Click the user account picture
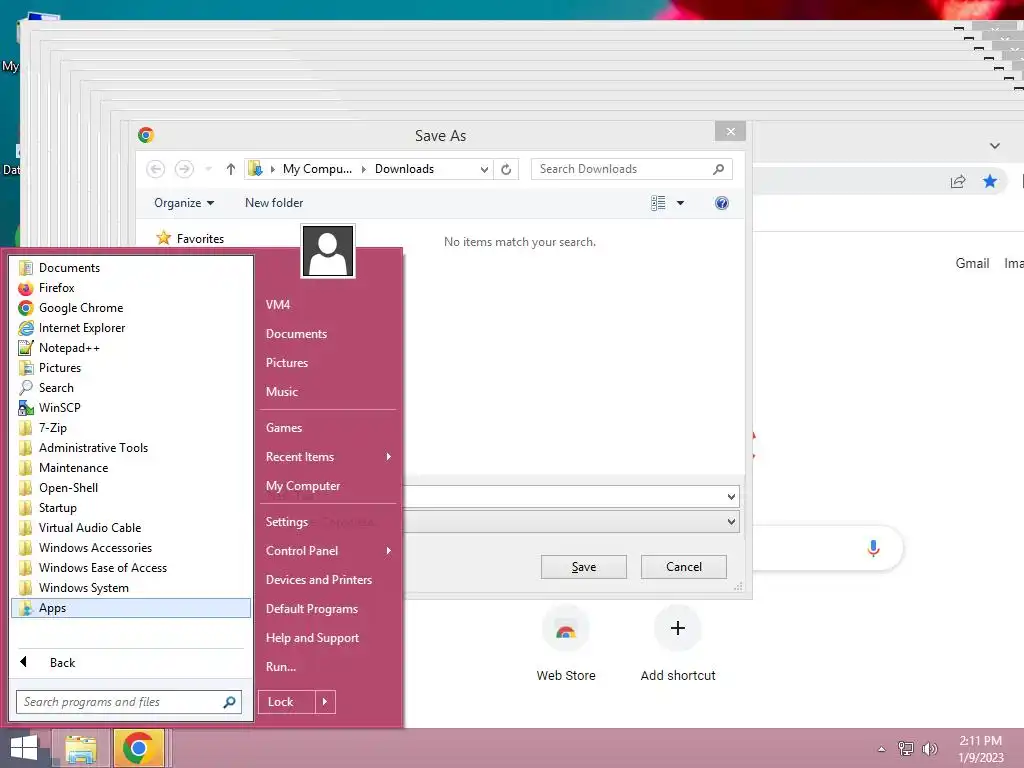This screenshot has width=1024, height=768. tap(328, 251)
